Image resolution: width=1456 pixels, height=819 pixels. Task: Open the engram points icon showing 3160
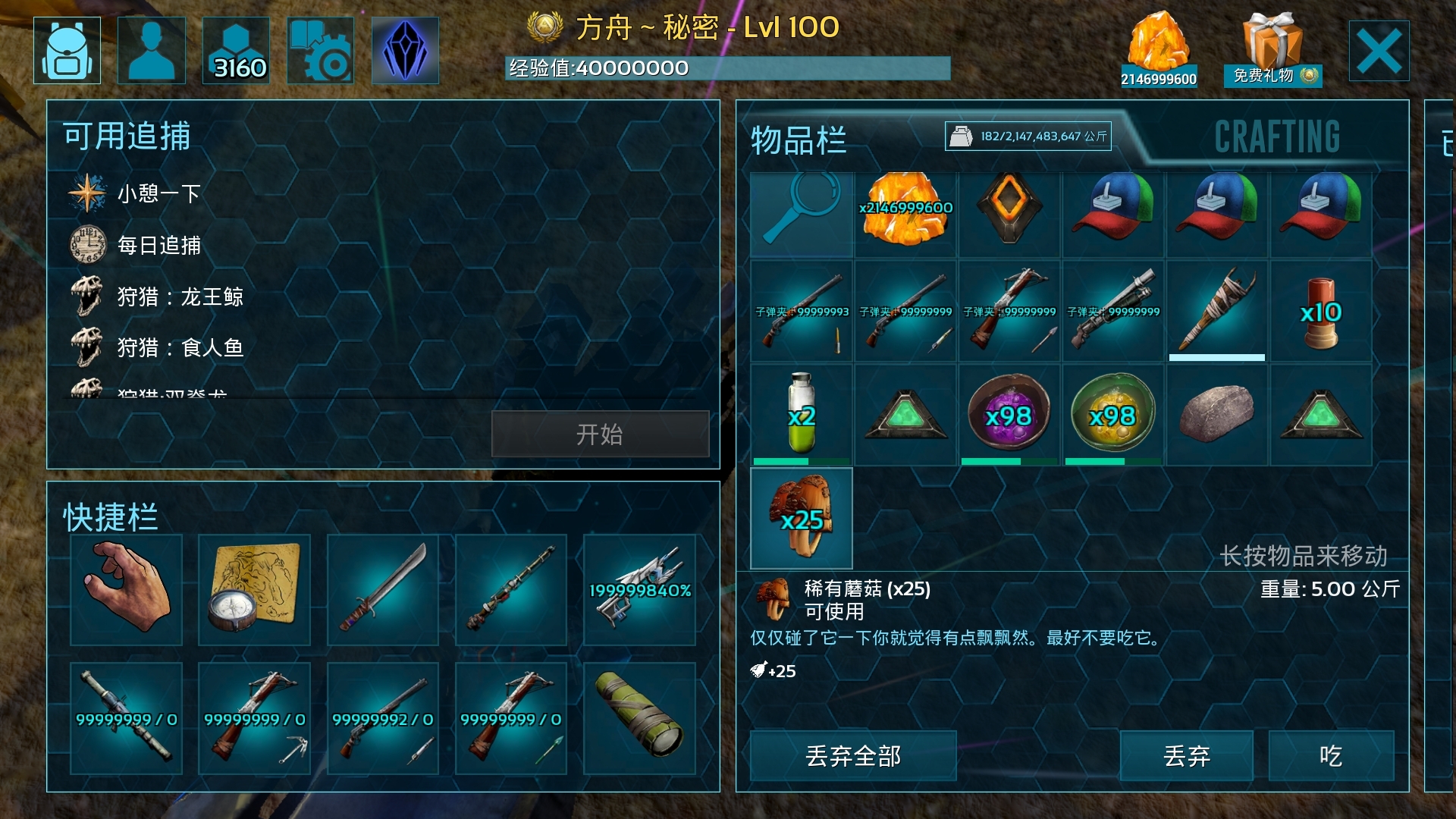(x=236, y=50)
